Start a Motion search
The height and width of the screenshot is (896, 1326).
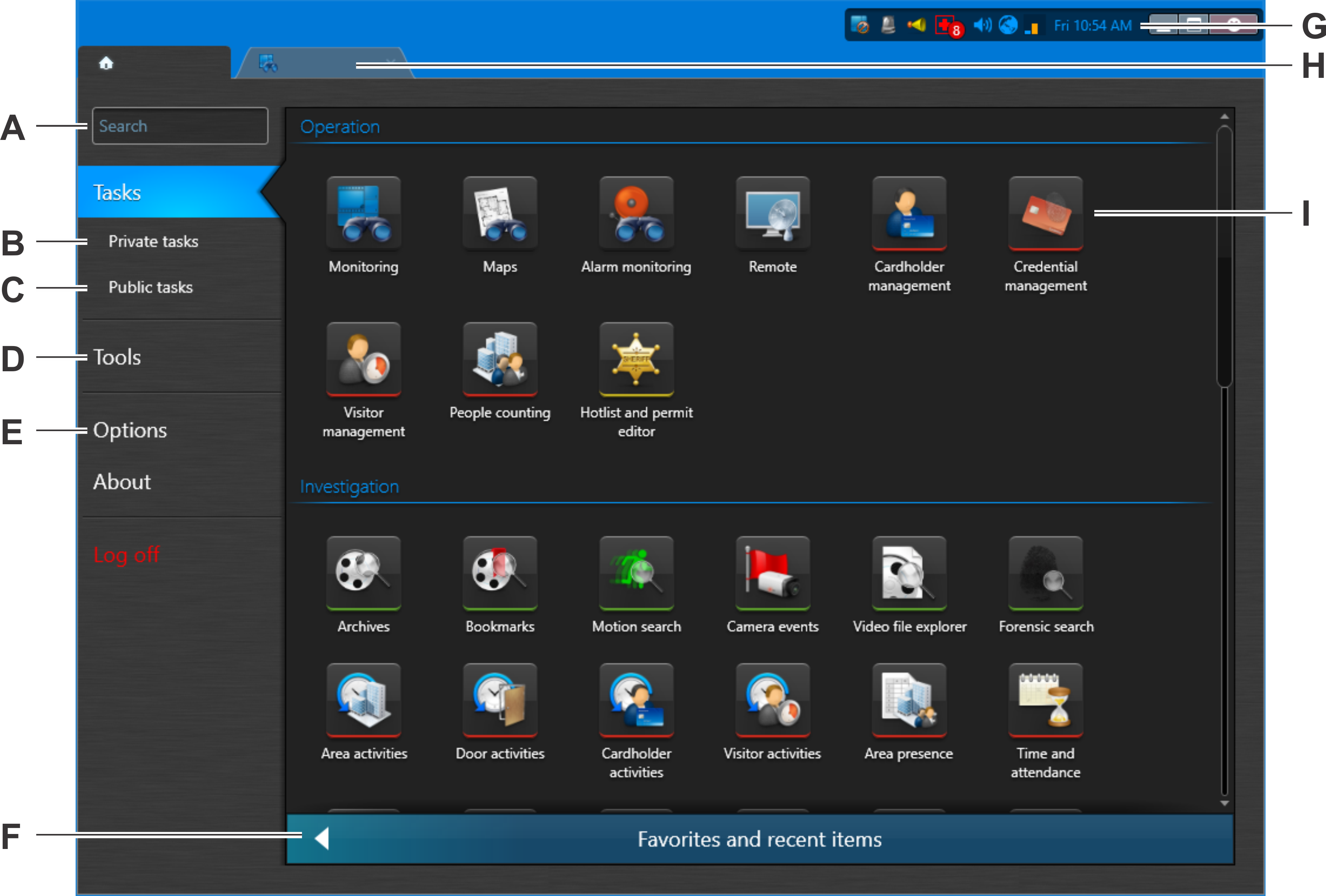(x=636, y=574)
